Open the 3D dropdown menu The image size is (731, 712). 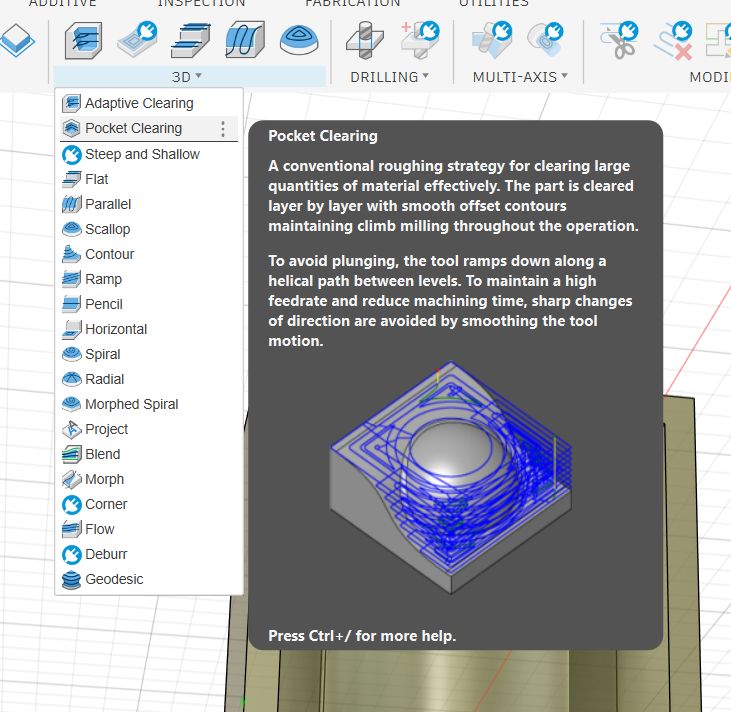(186, 76)
